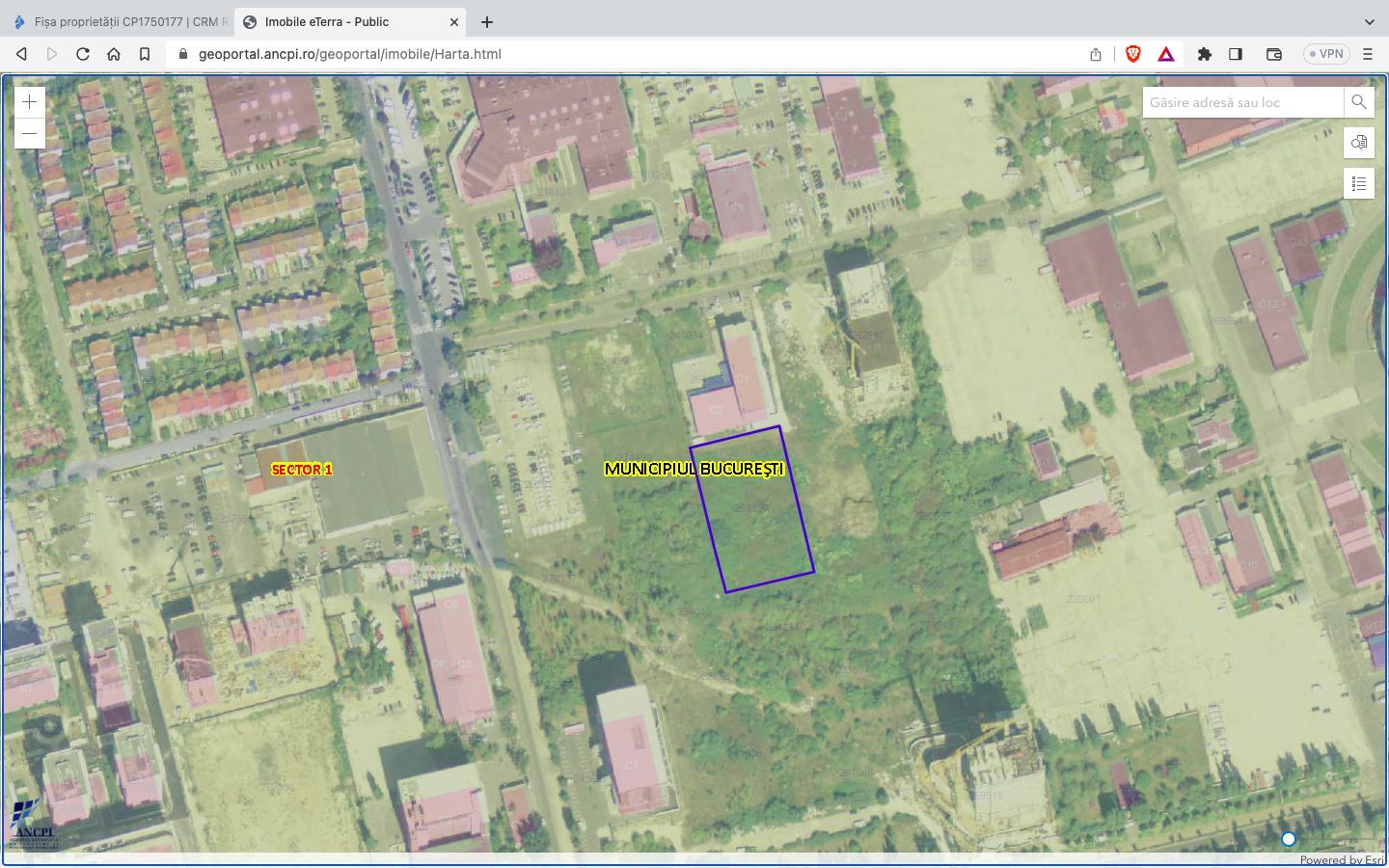This screenshot has height=868, width=1389.
Task: Open a new browser tab
Action: pyautogui.click(x=487, y=21)
